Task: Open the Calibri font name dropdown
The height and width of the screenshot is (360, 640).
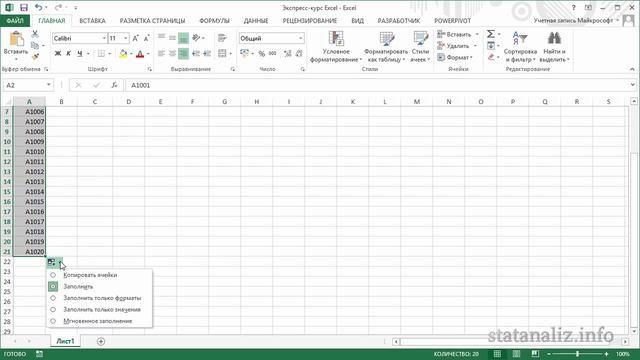Action: click(x=104, y=38)
